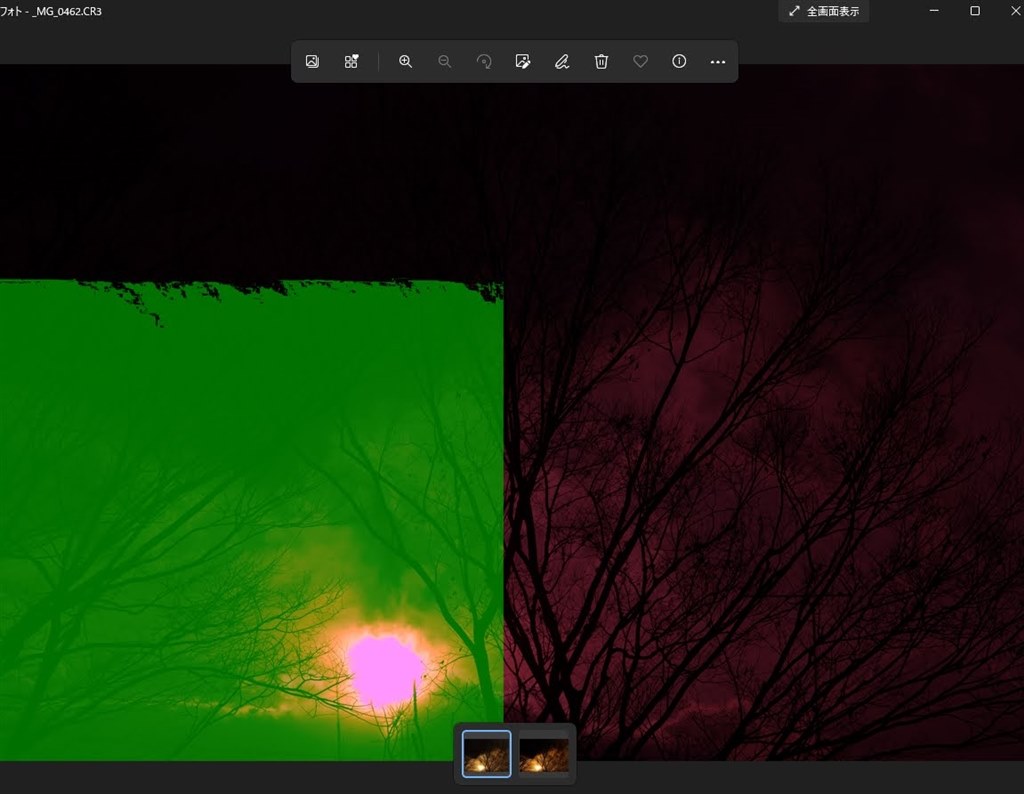
Task: Open the all photos collection icon
Action: tap(351, 62)
